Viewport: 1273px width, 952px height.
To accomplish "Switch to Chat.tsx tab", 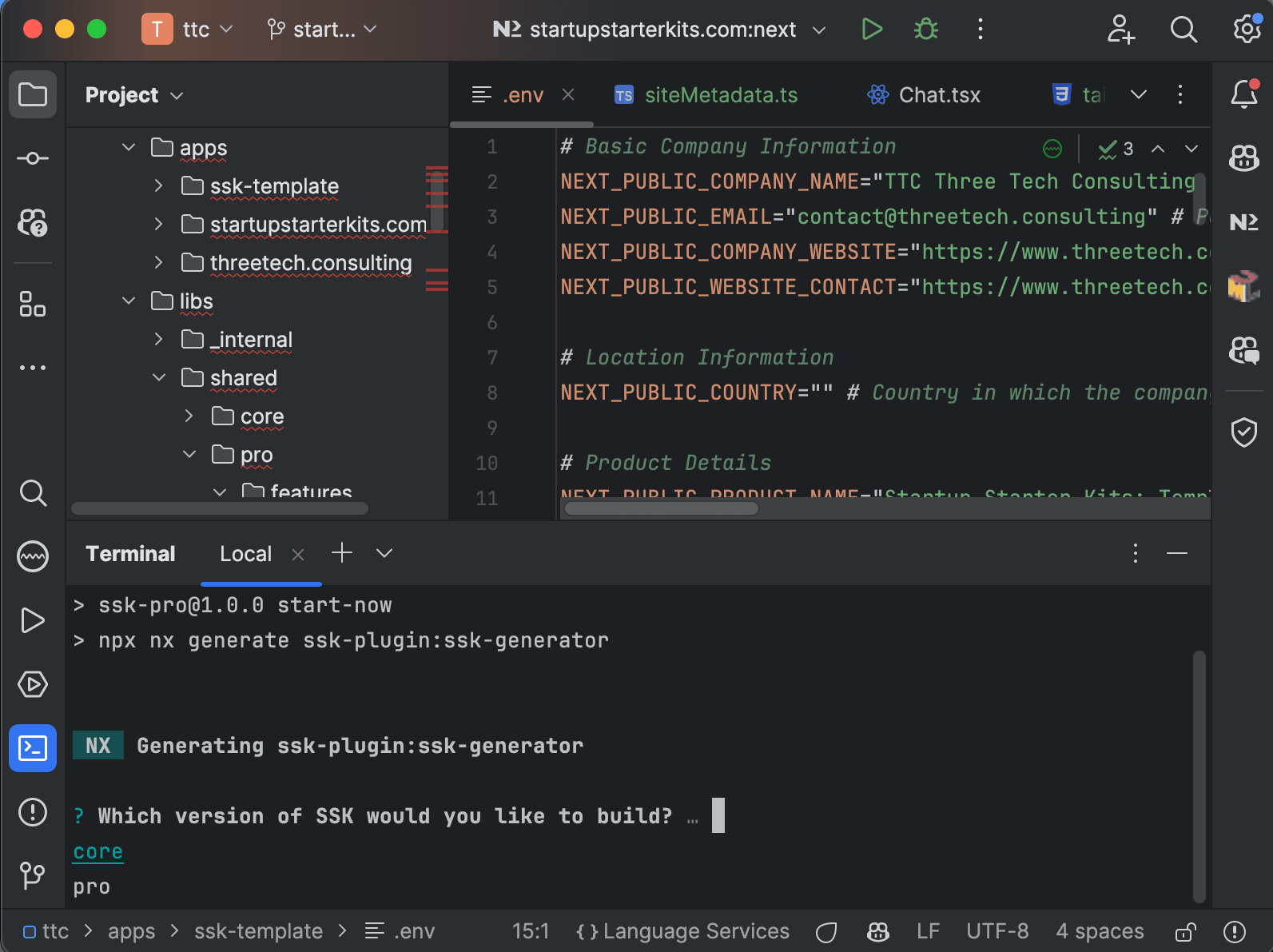I will (x=924, y=95).
